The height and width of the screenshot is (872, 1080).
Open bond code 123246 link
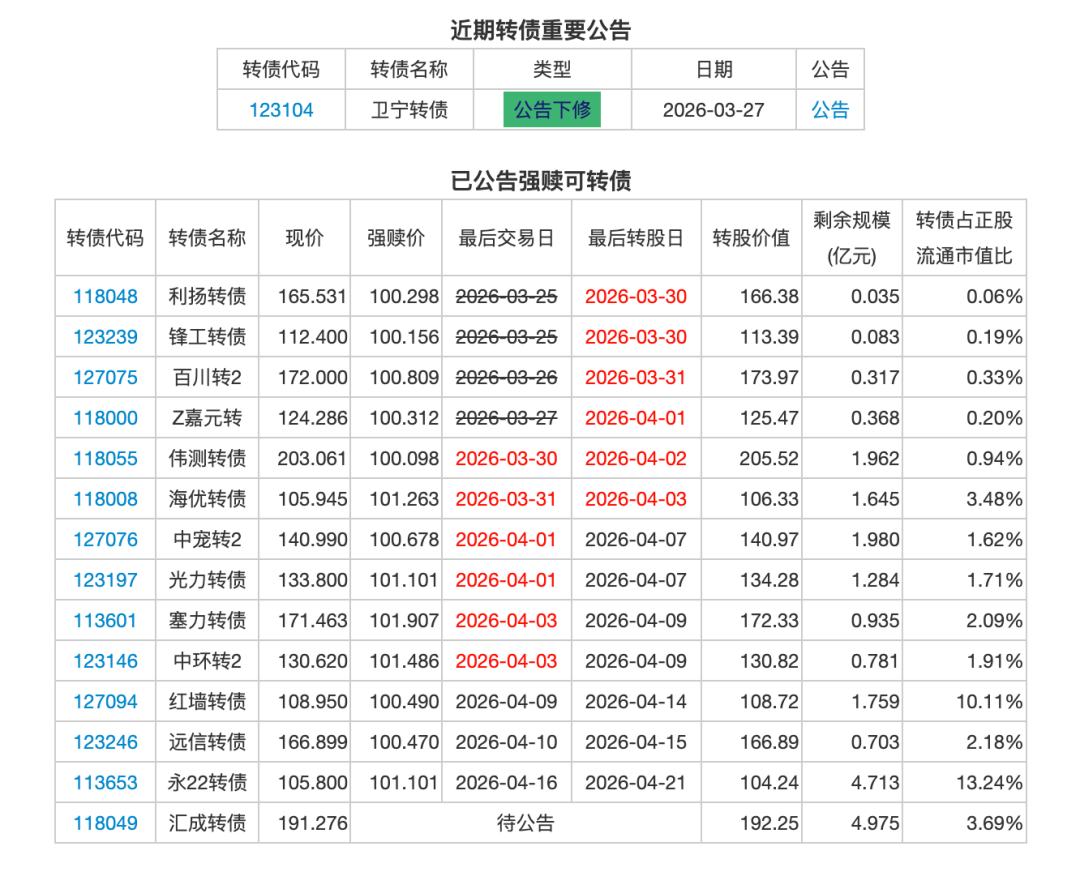105,743
